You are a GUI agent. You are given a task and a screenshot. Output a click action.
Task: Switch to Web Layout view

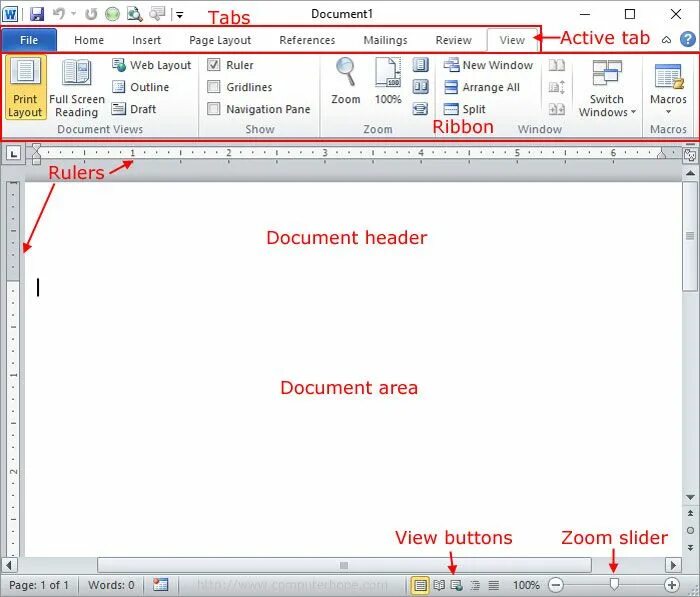(x=151, y=65)
